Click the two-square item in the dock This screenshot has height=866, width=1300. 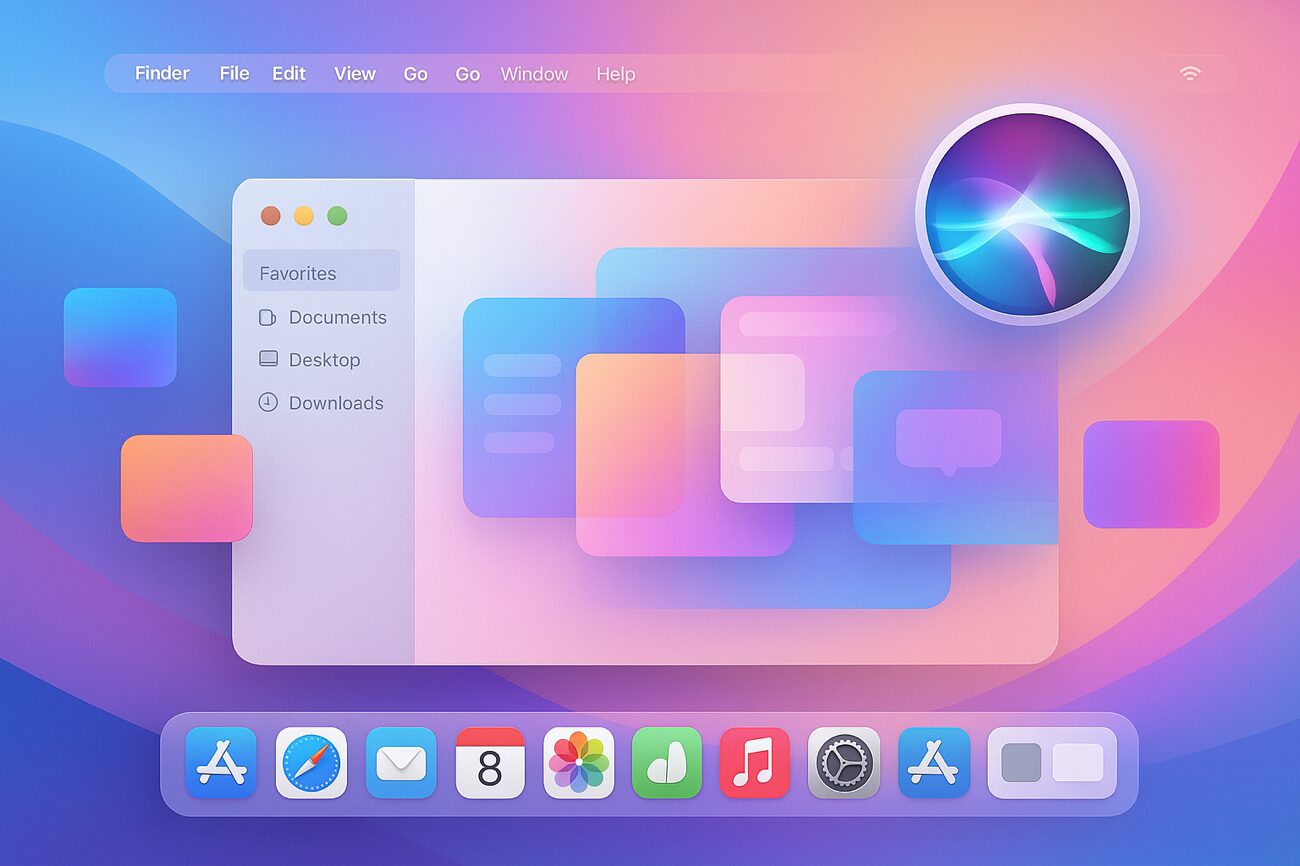(1052, 763)
